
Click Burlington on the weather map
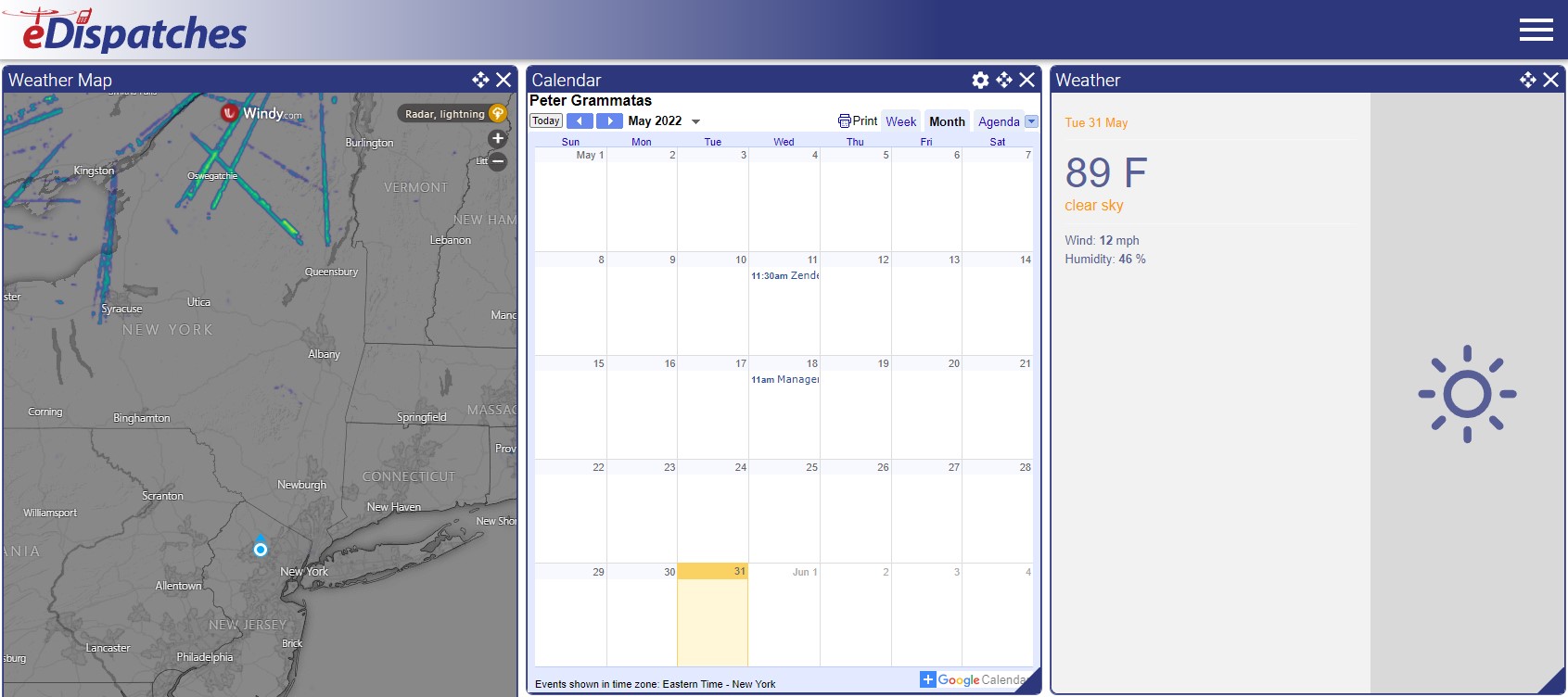(x=369, y=143)
